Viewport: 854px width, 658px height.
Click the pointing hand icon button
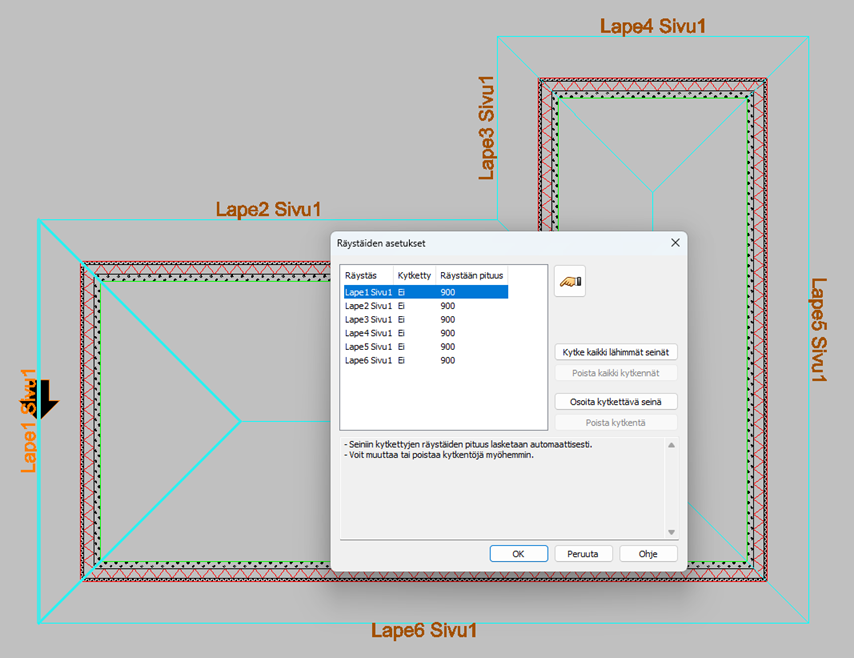pyautogui.click(x=569, y=281)
